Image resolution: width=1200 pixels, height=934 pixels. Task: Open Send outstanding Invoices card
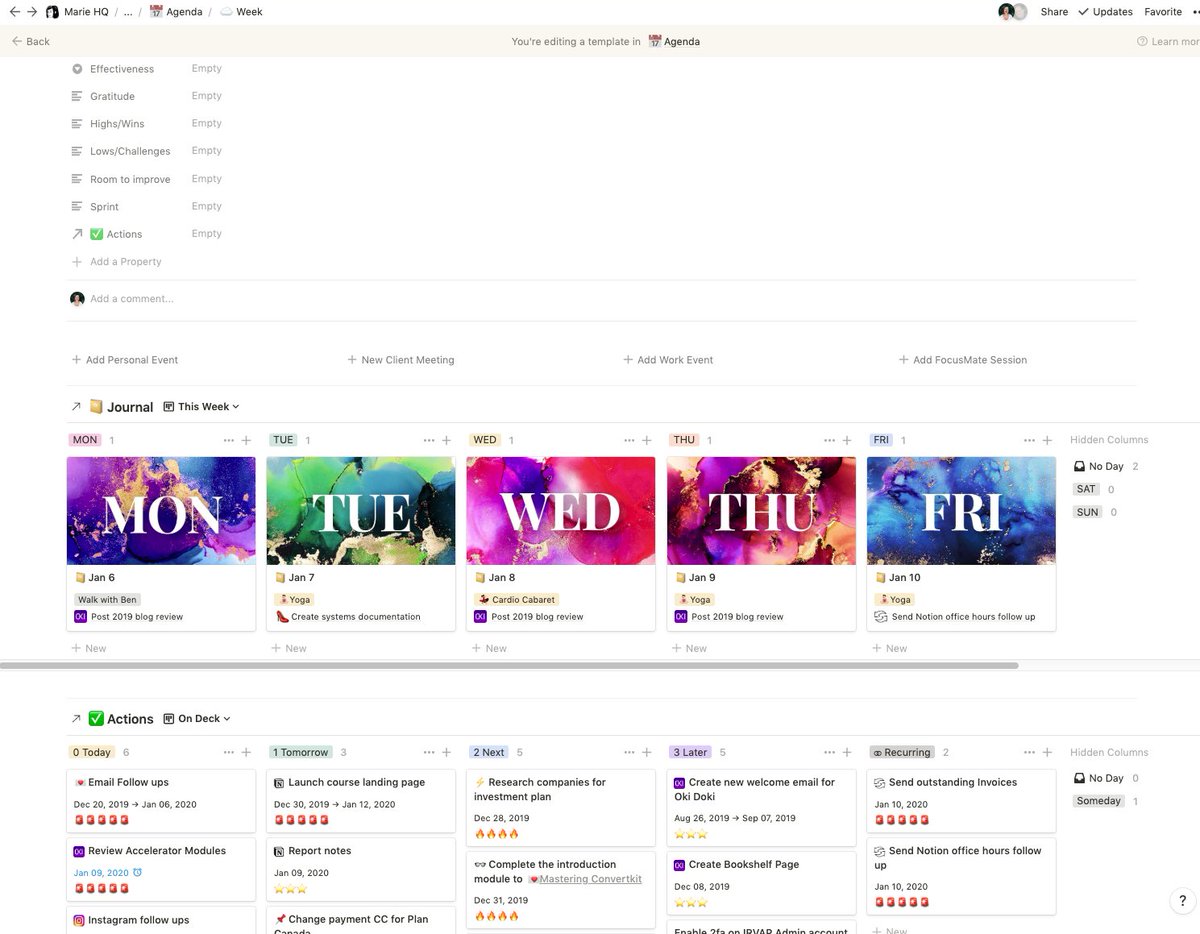coord(961,800)
